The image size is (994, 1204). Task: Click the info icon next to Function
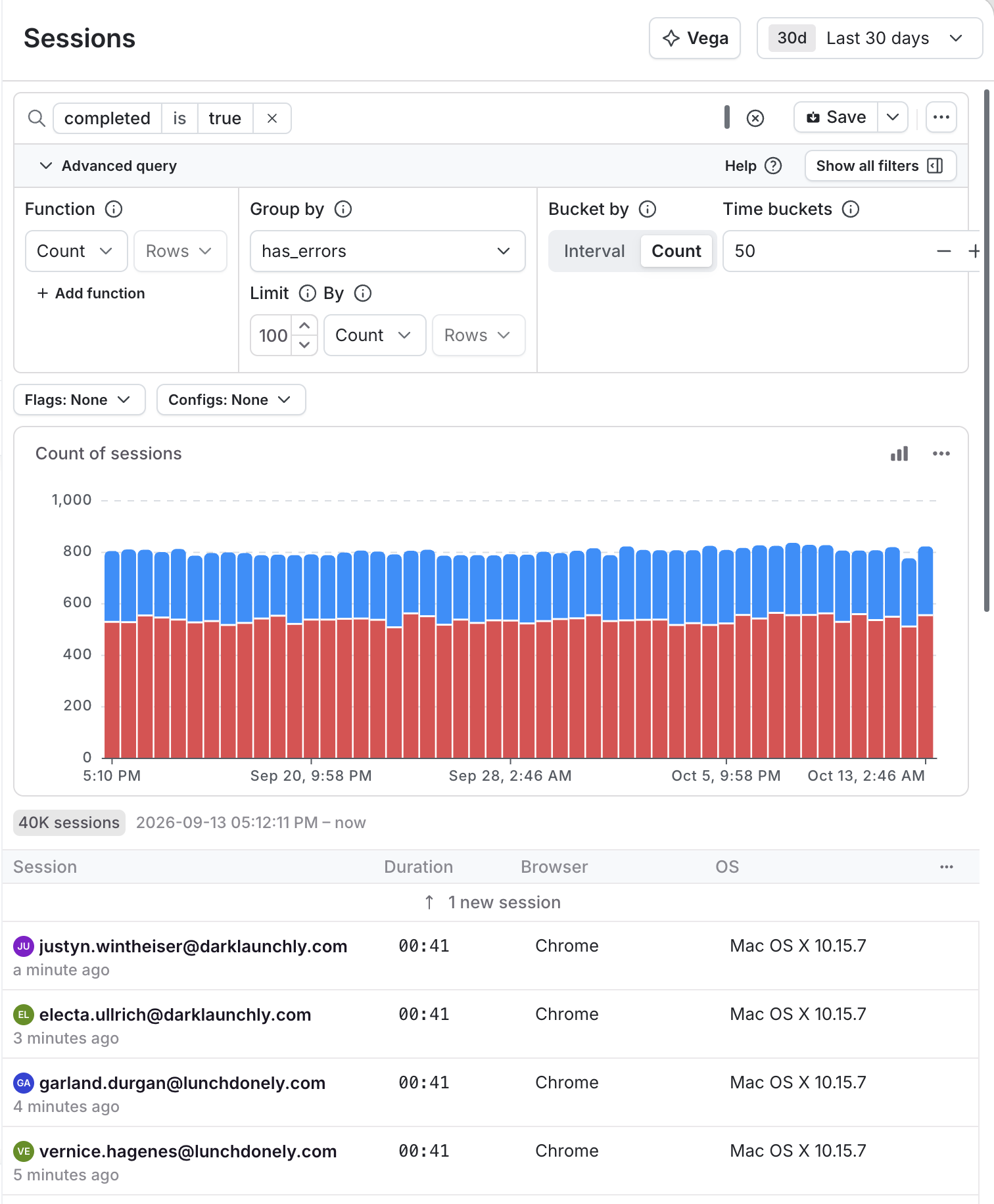pyautogui.click(x=114, y=209)
